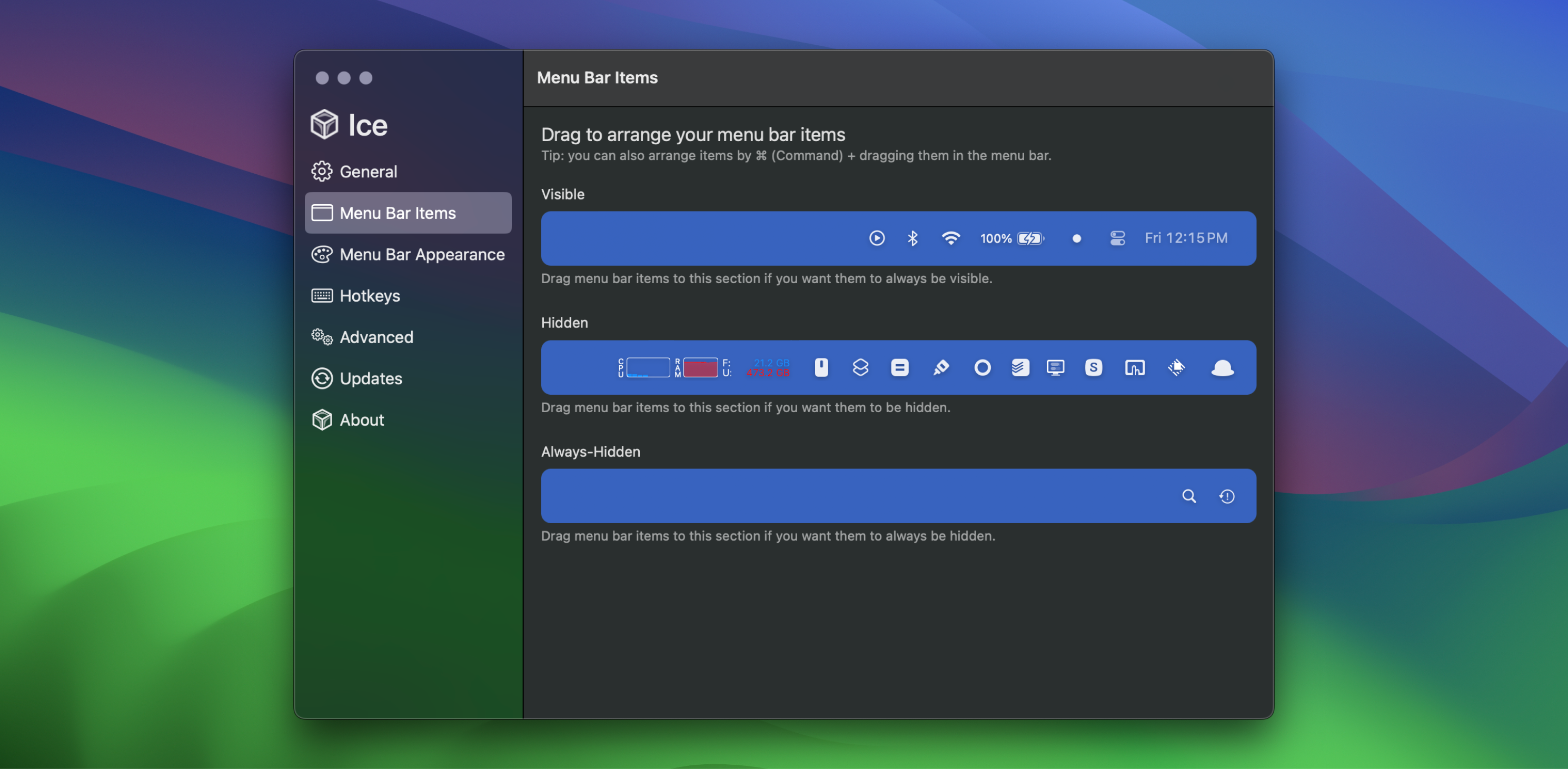1568x769 pixels.
Task: Click the Spotlight magnifier in Always-Hidden
Action: (1189, 496)
